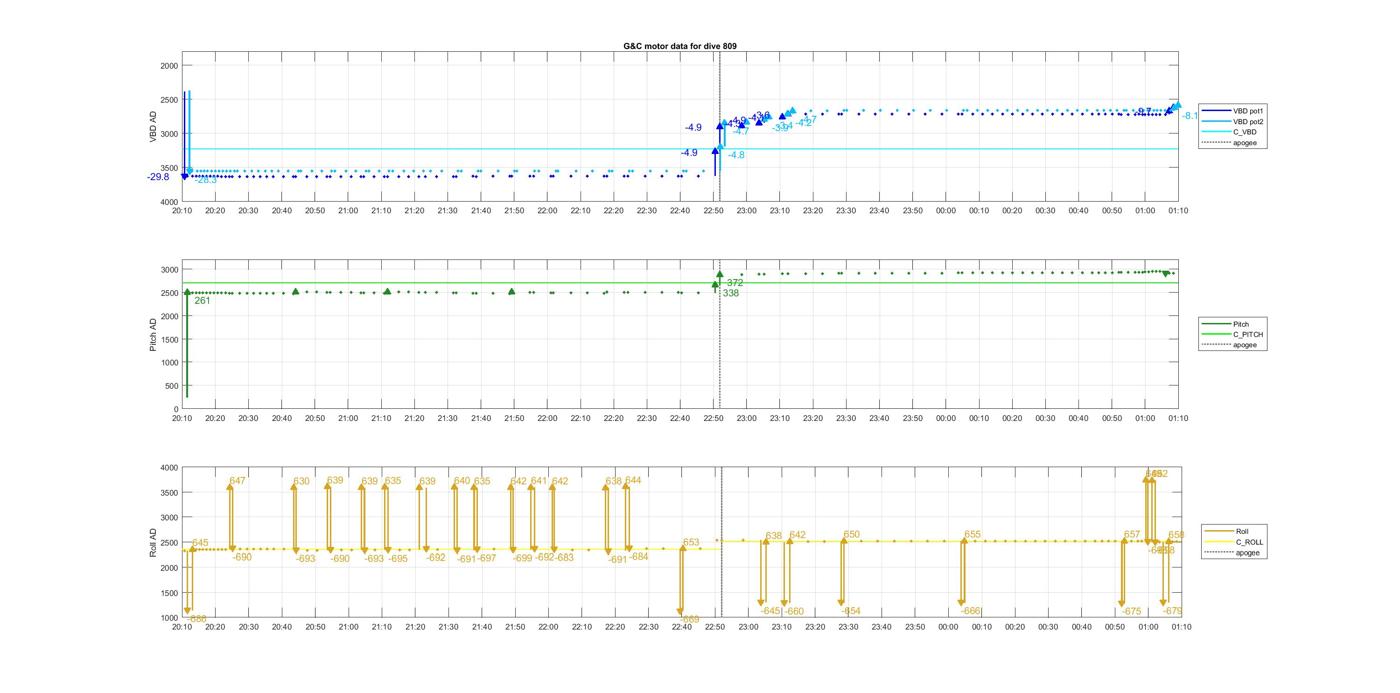Click the "261" label in Pitch plot
The image size is (1400, 693).
[x=202, y=300]
